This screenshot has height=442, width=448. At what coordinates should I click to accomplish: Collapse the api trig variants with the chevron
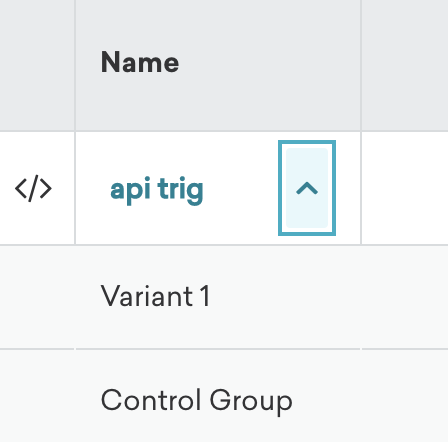click(307, 188)
